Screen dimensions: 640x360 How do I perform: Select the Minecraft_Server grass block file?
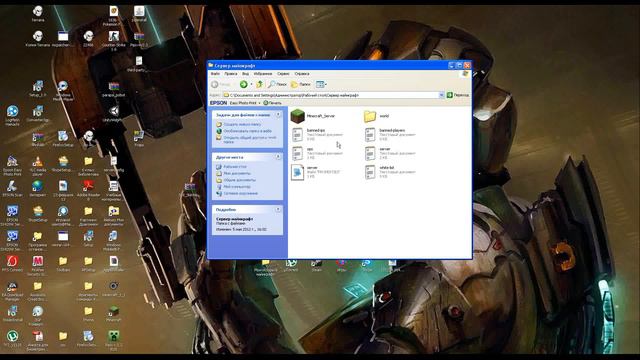(313, 116)
